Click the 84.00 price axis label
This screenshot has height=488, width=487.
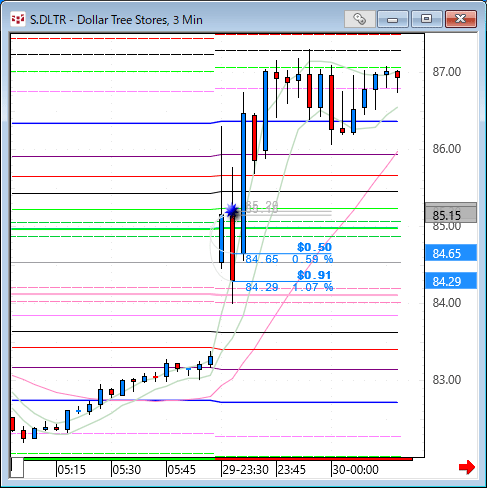point(447,303)
